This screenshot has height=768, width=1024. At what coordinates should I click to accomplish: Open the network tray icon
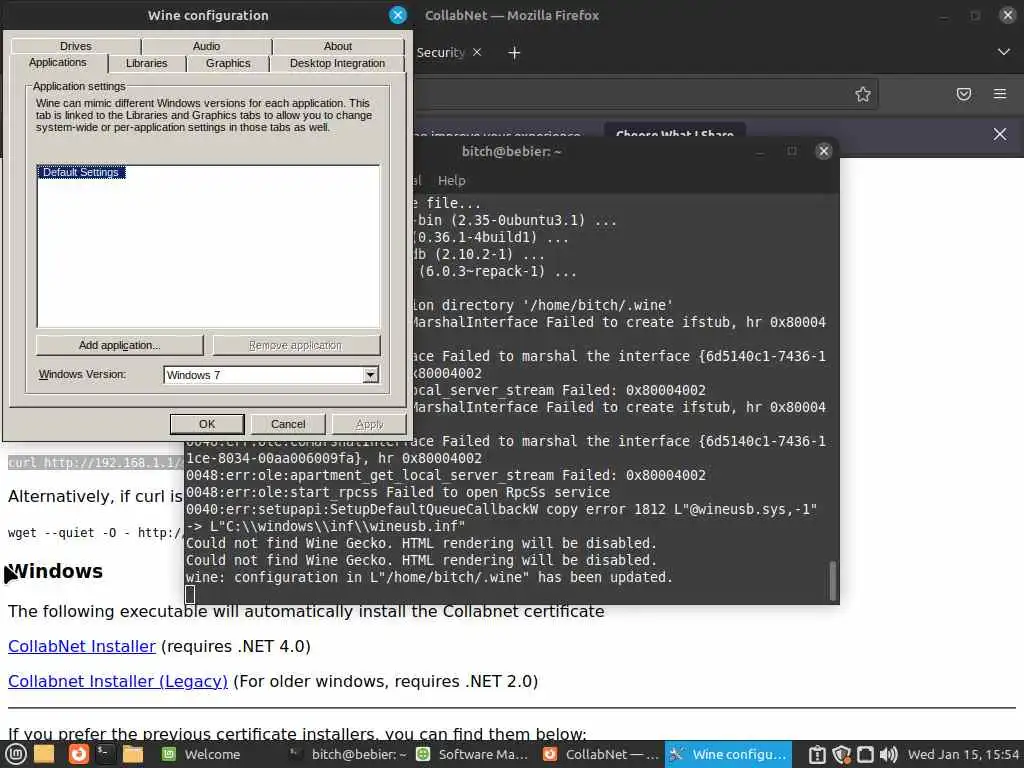[865, 754]
